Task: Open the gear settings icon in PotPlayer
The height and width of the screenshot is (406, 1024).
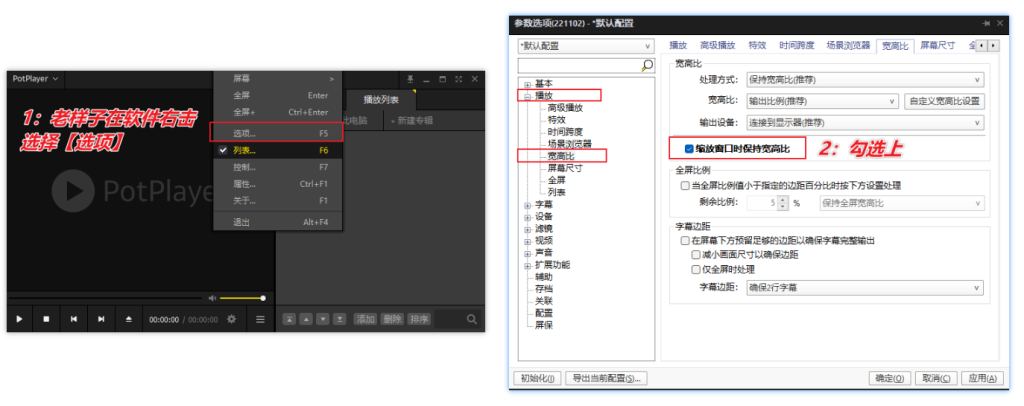Action: pyautogui.click(x=231, y=319)
